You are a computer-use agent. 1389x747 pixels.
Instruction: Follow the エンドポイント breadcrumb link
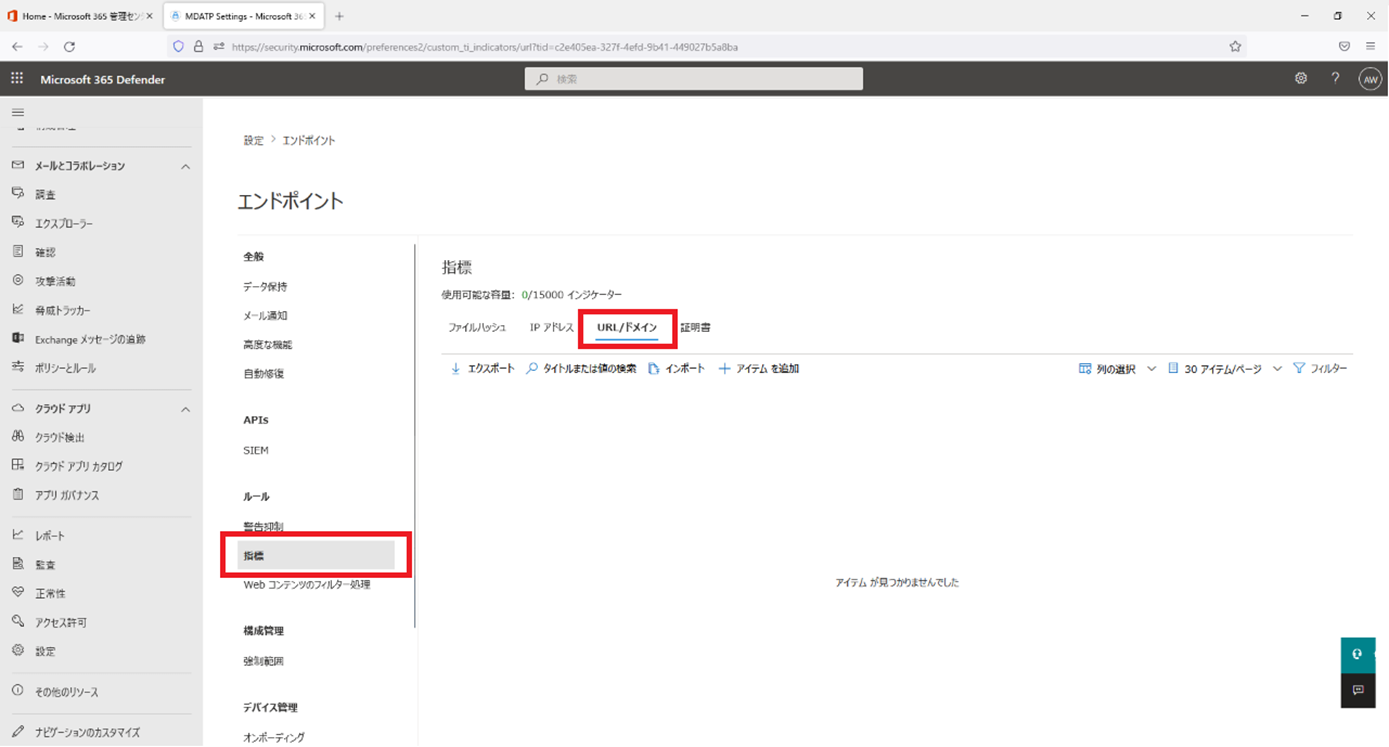(309, 141)
